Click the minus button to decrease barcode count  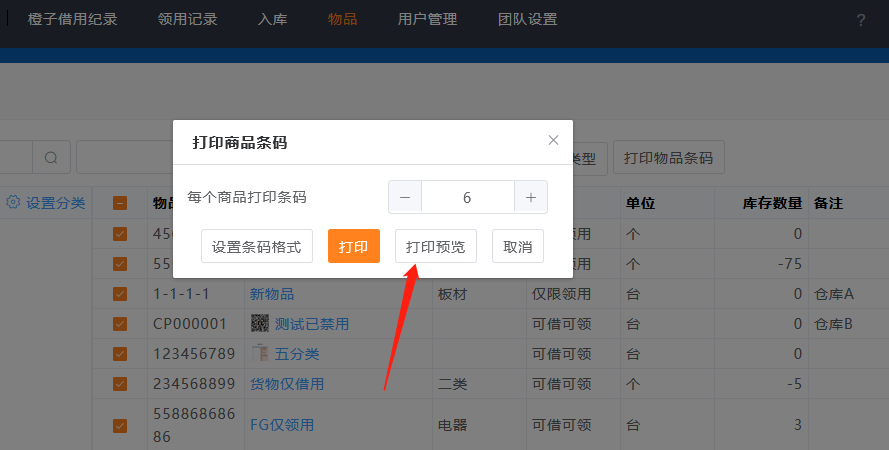(405, 197)
